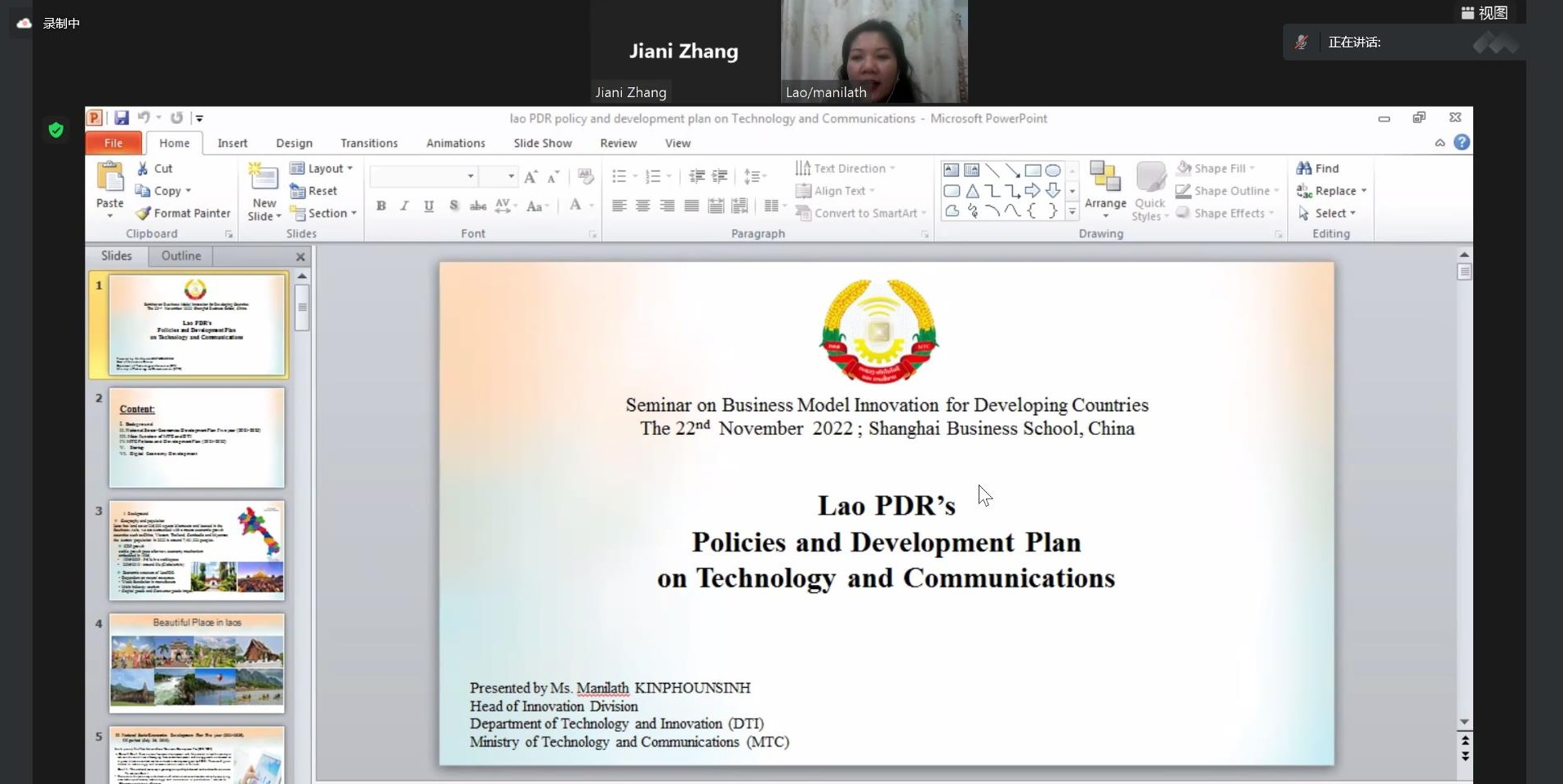
Task: Click the green shield security icon
Action: coord(56,130)
